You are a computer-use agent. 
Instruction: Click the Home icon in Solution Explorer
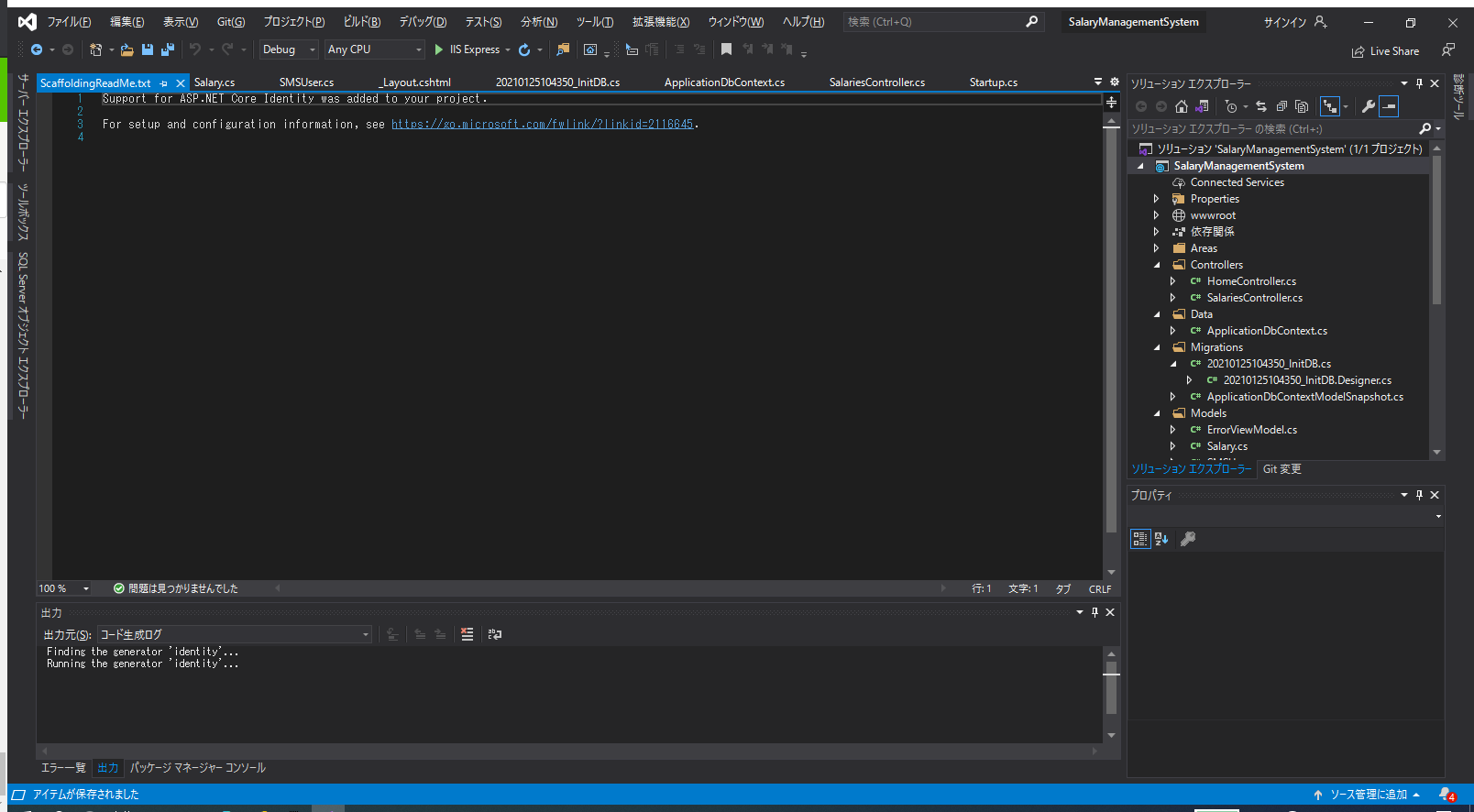pyautogui.click(x=1182, y=106)
